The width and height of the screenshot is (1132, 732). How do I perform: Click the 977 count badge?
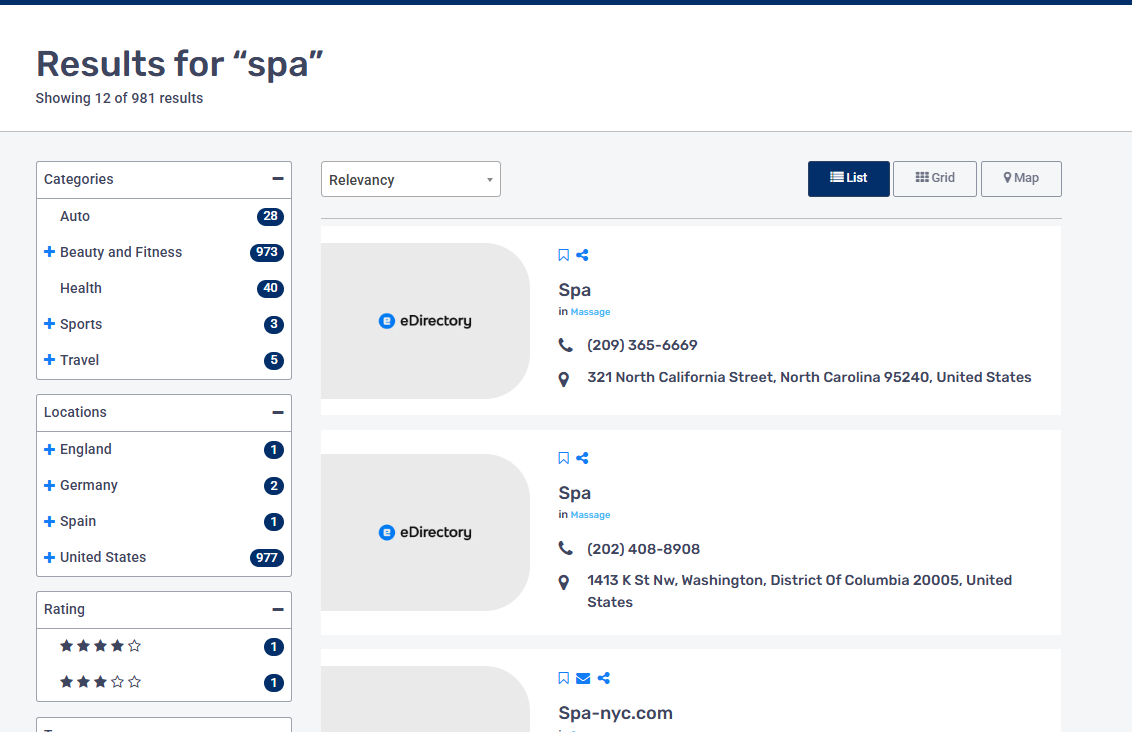pos(267,557)
